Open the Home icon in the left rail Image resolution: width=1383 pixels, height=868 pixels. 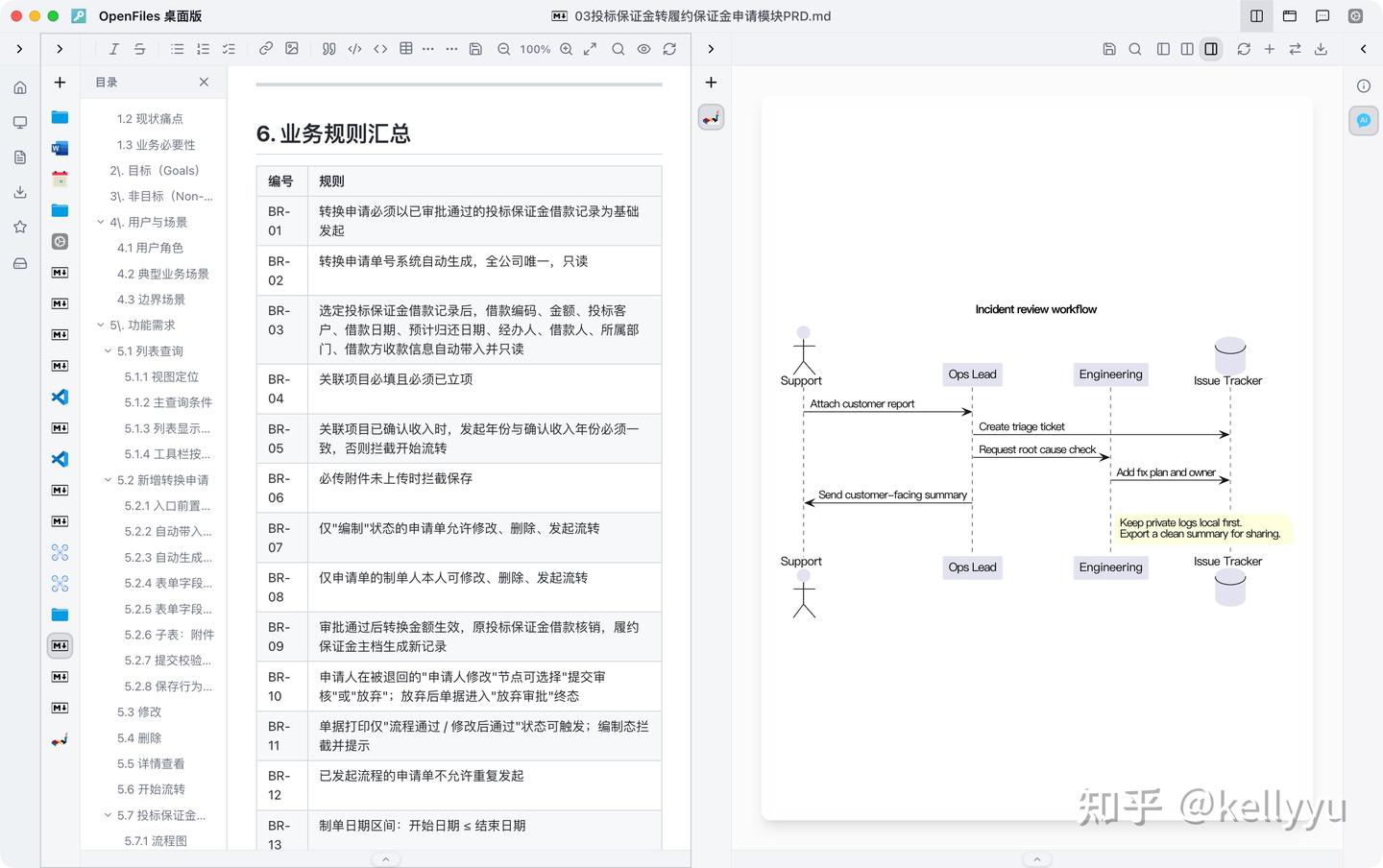(x=20, y=87)
